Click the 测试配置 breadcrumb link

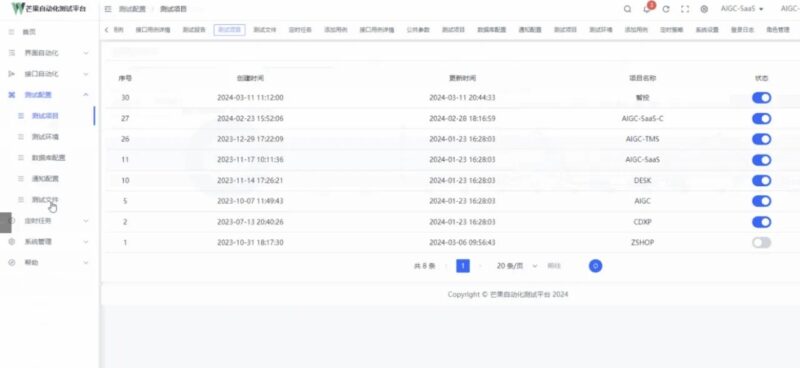pyautogui.click(x=132, y=9)
